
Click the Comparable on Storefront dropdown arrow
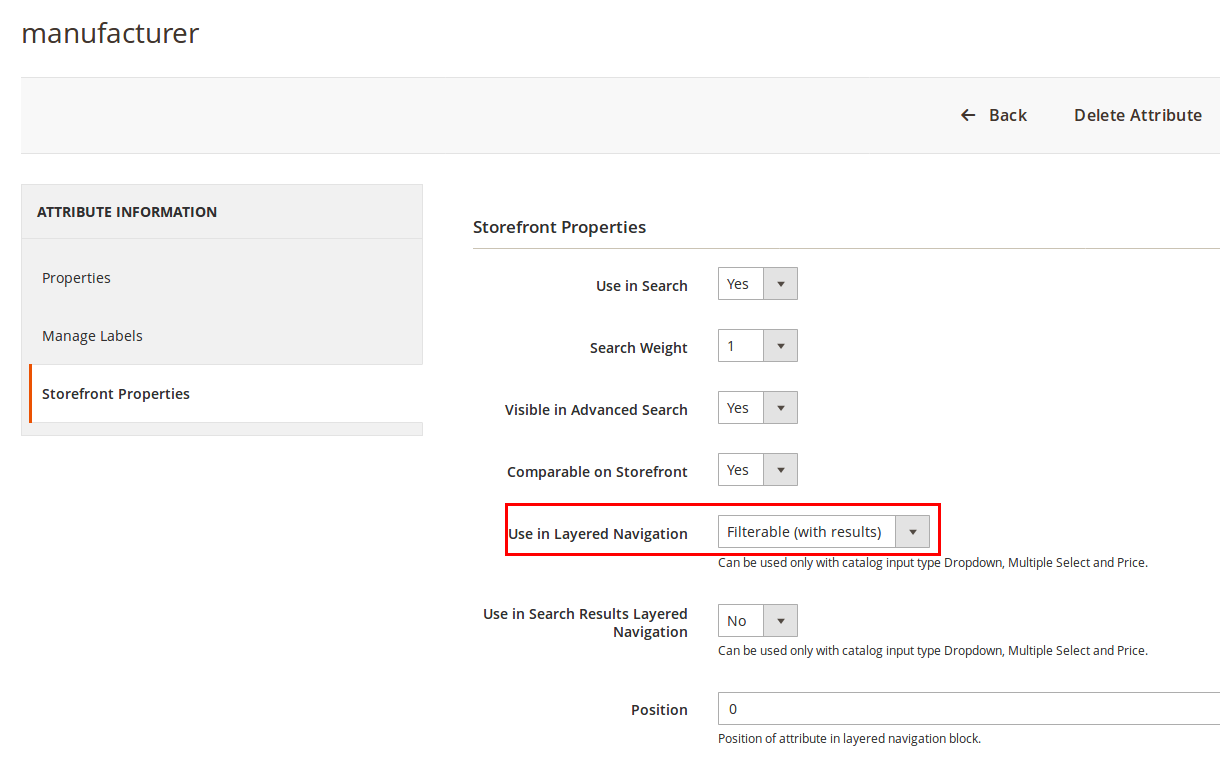point(780,470)
